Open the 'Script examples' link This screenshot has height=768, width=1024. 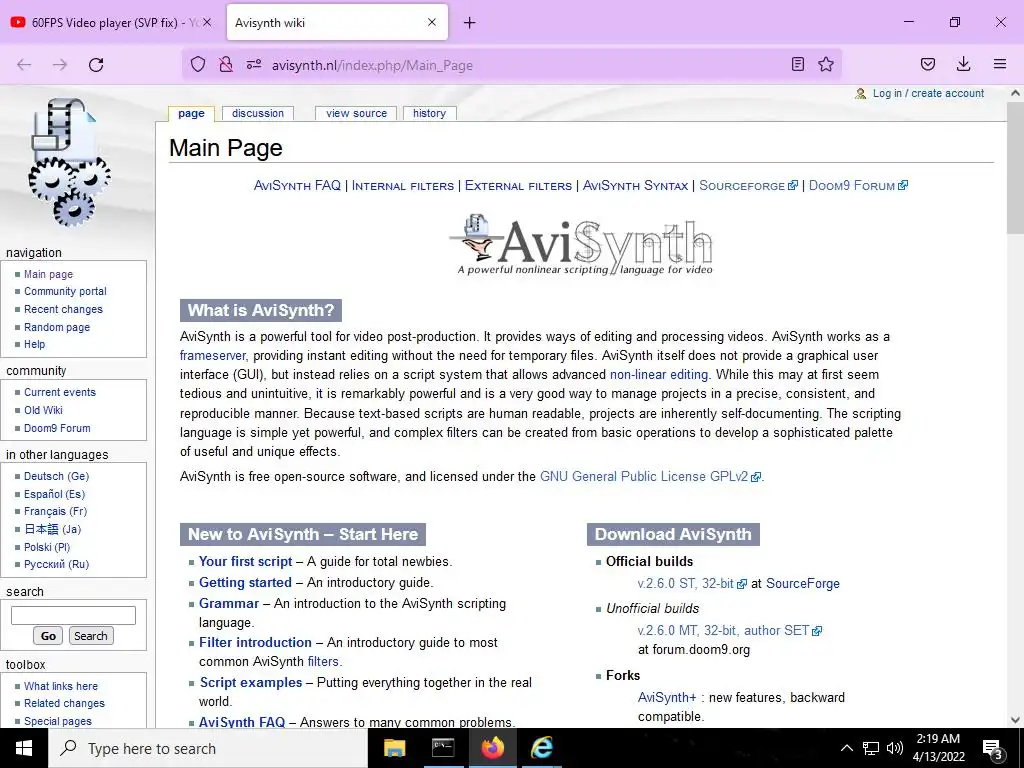[x=251, y=682]
